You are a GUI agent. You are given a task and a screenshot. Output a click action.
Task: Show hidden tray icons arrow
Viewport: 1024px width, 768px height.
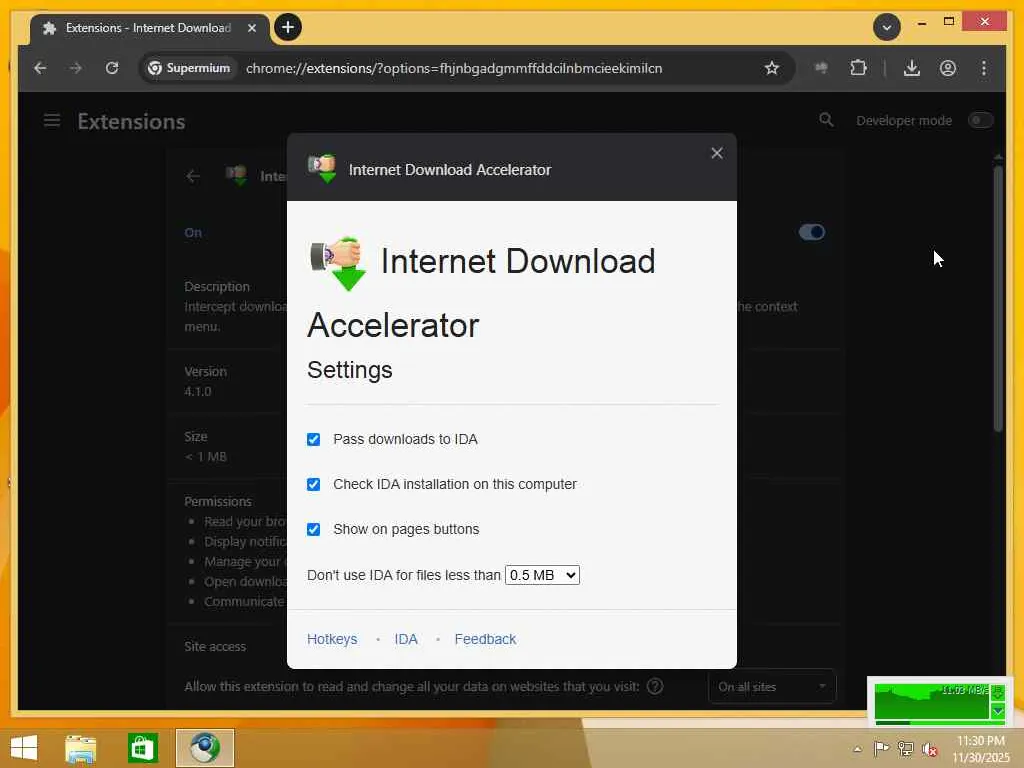858,749
